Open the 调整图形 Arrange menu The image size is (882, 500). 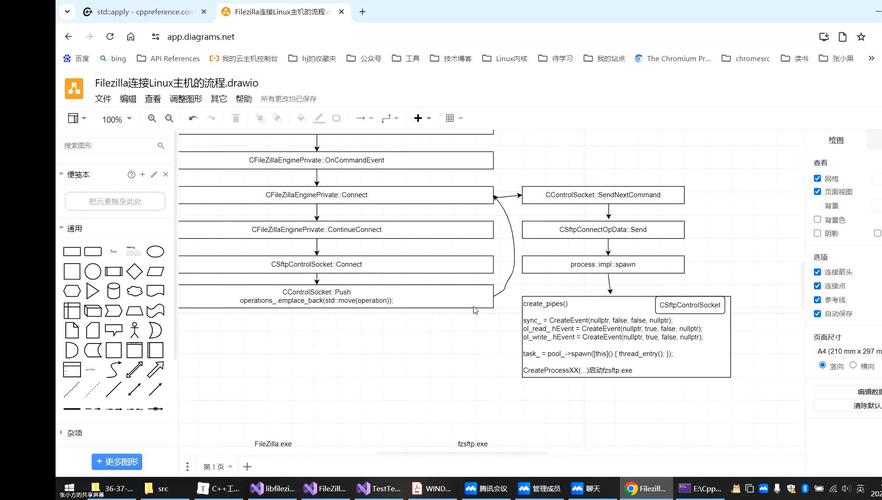pyautogui.click(x=186, y=99)
